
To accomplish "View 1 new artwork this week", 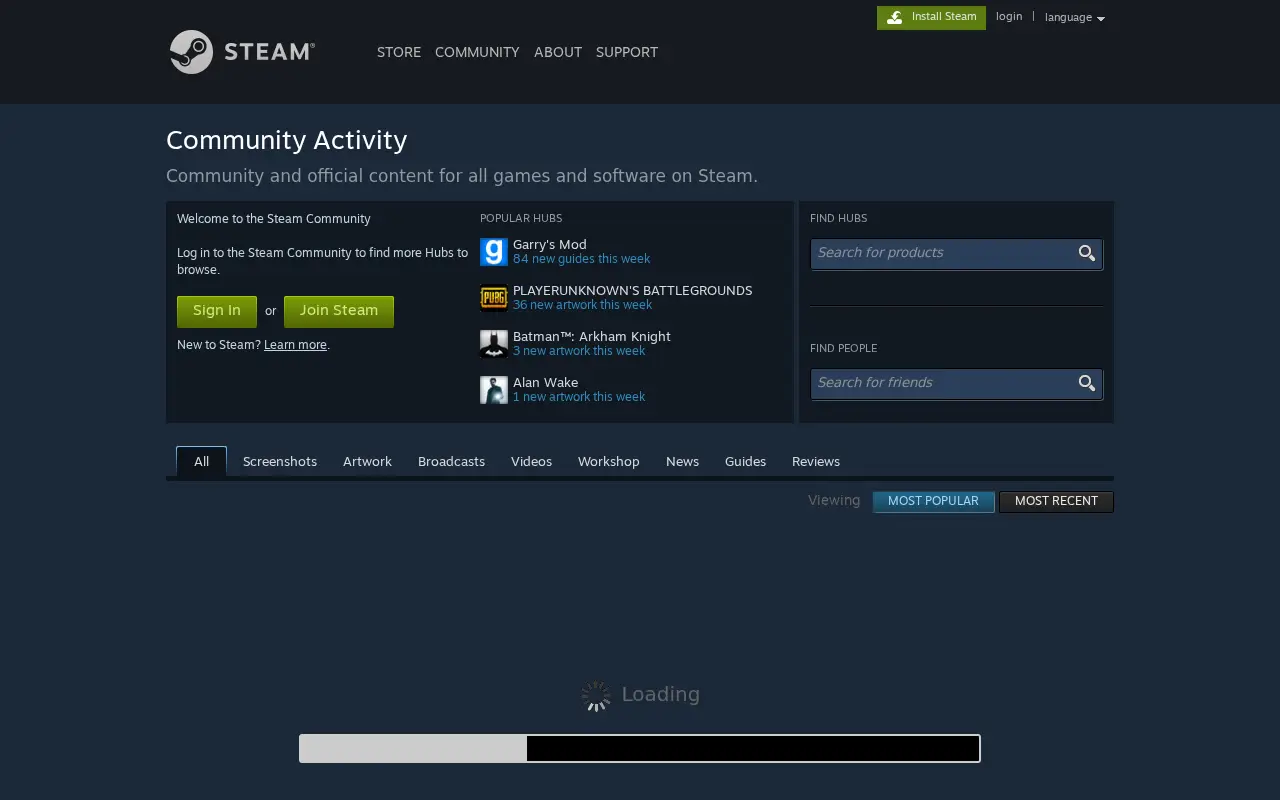I will [579, 397].
